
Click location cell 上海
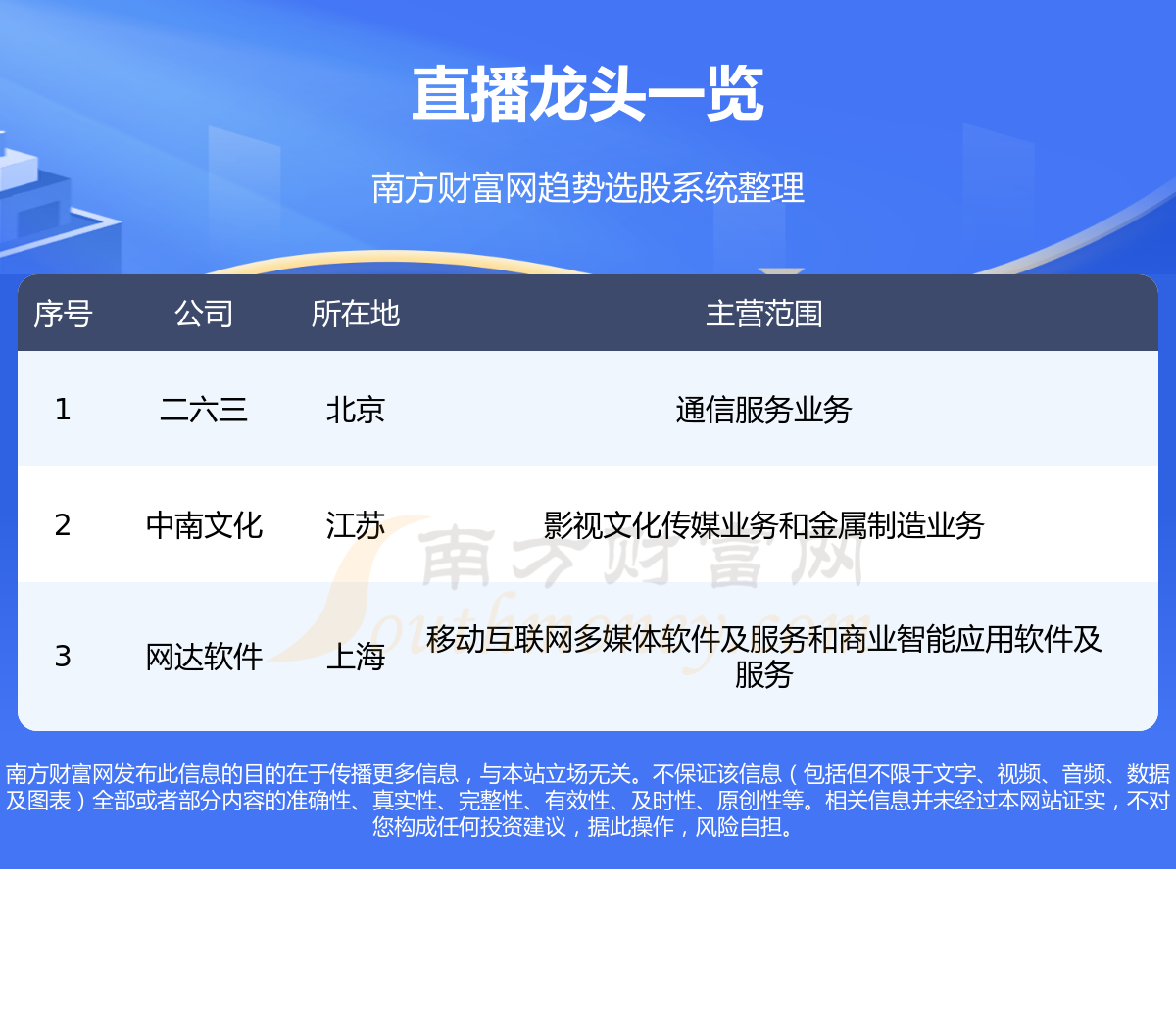(356, 656)
